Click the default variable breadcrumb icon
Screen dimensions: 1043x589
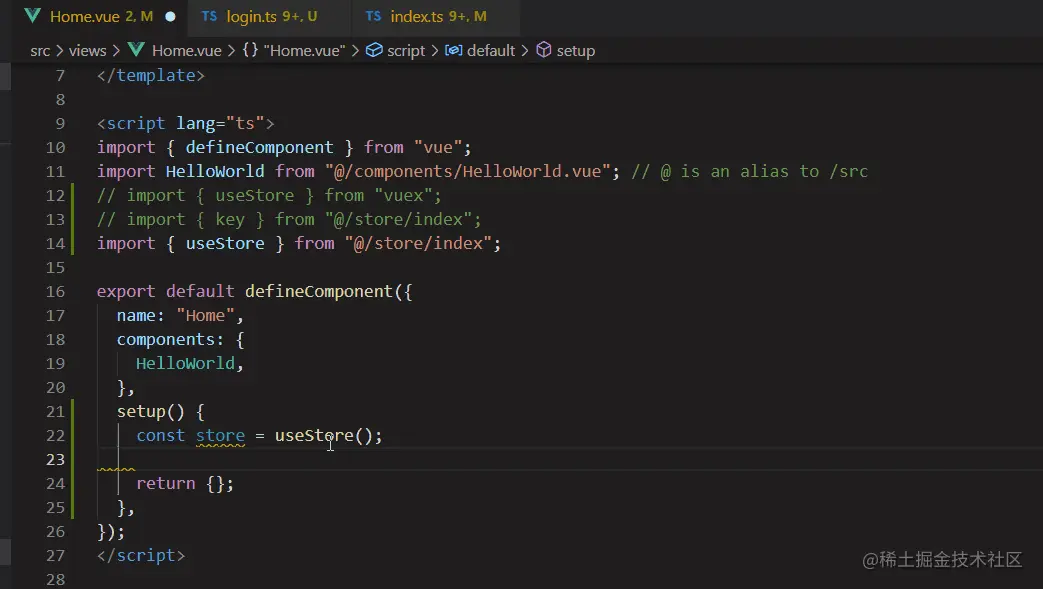click(x=454, y=50)
